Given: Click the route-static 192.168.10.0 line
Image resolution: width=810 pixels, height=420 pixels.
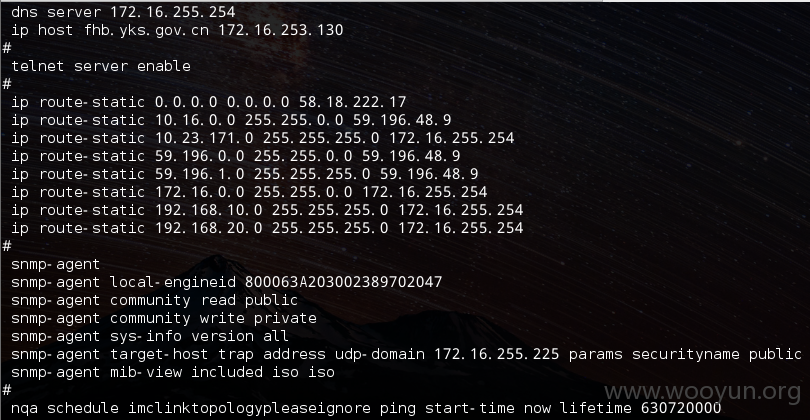Looking at the screenshot, I should coord(267,210).
